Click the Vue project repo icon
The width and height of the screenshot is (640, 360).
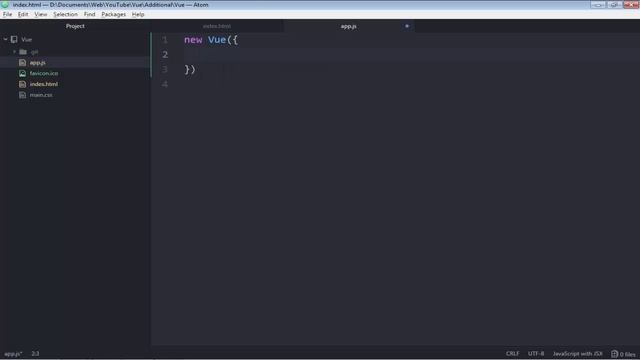click(14, 40)
